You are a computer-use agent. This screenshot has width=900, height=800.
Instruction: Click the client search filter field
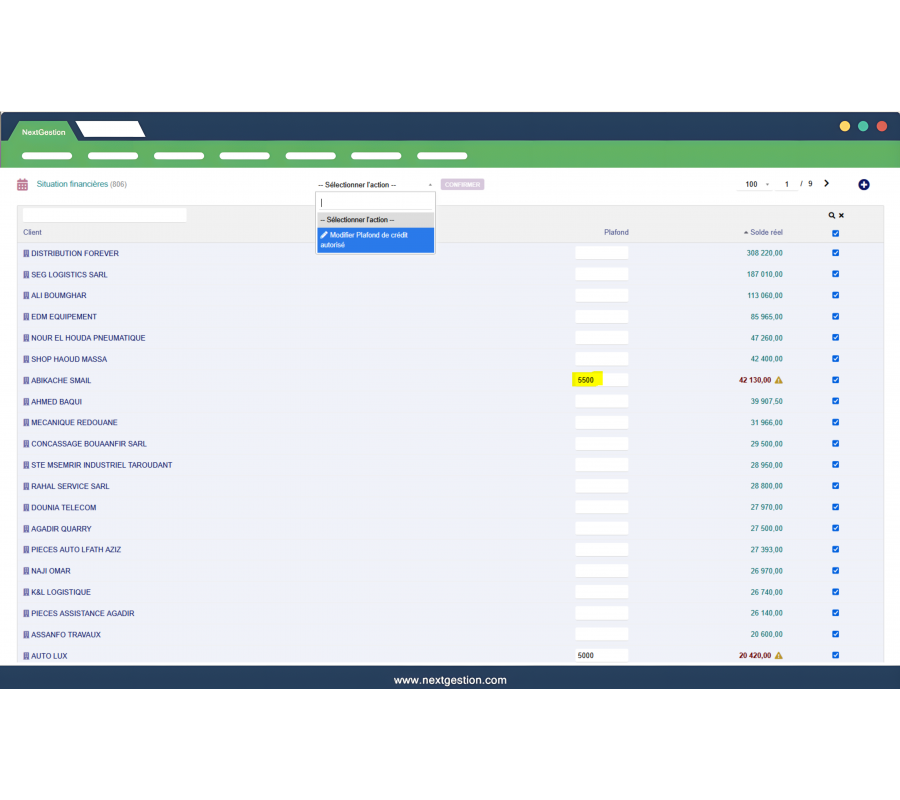[x=105, y=215]
